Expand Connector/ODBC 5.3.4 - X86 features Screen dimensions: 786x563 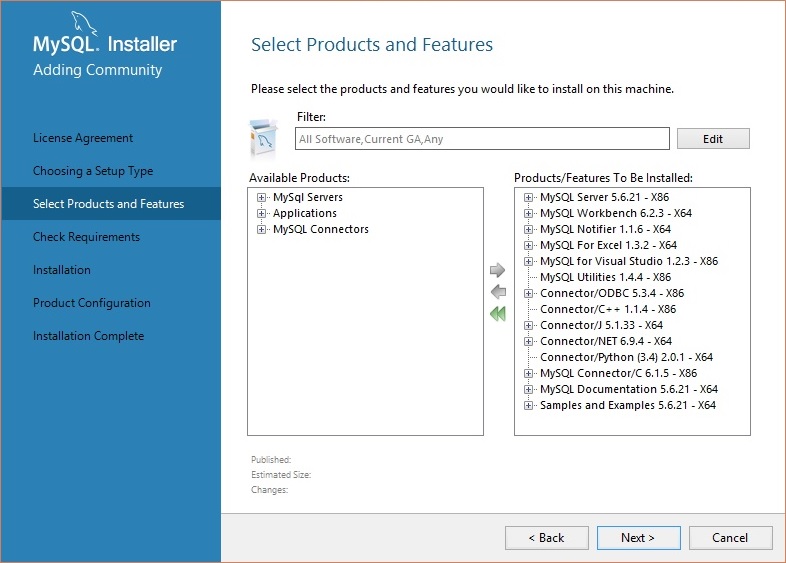[x=528, y=294]
